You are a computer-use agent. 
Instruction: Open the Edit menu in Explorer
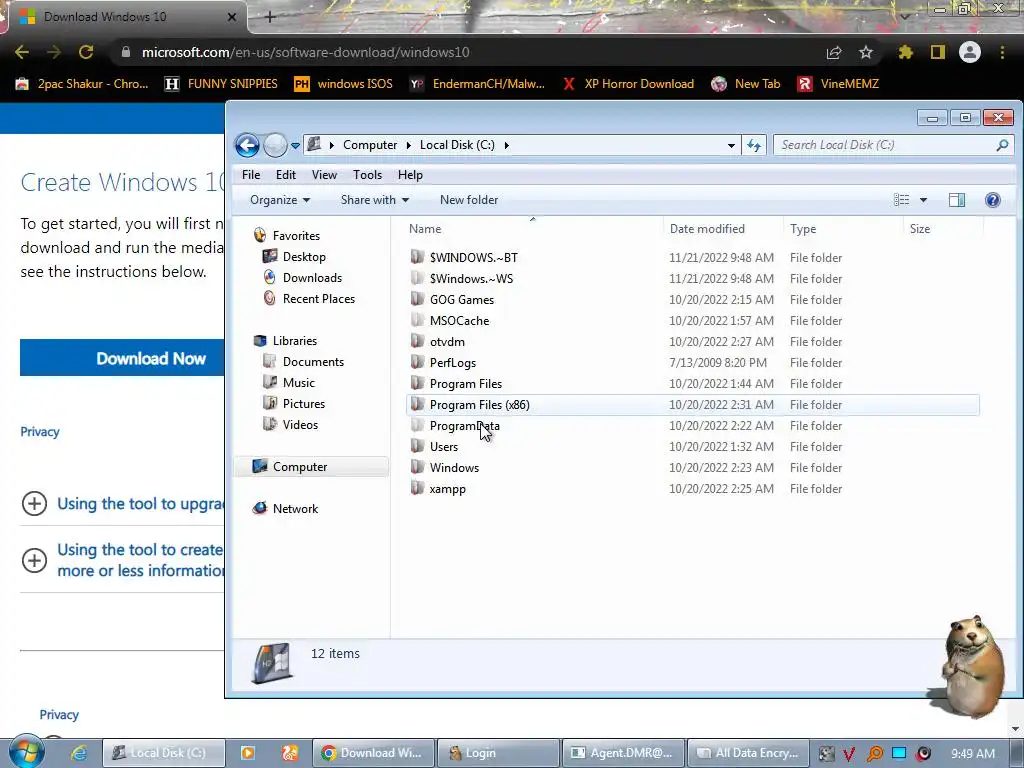click(285, 175)
